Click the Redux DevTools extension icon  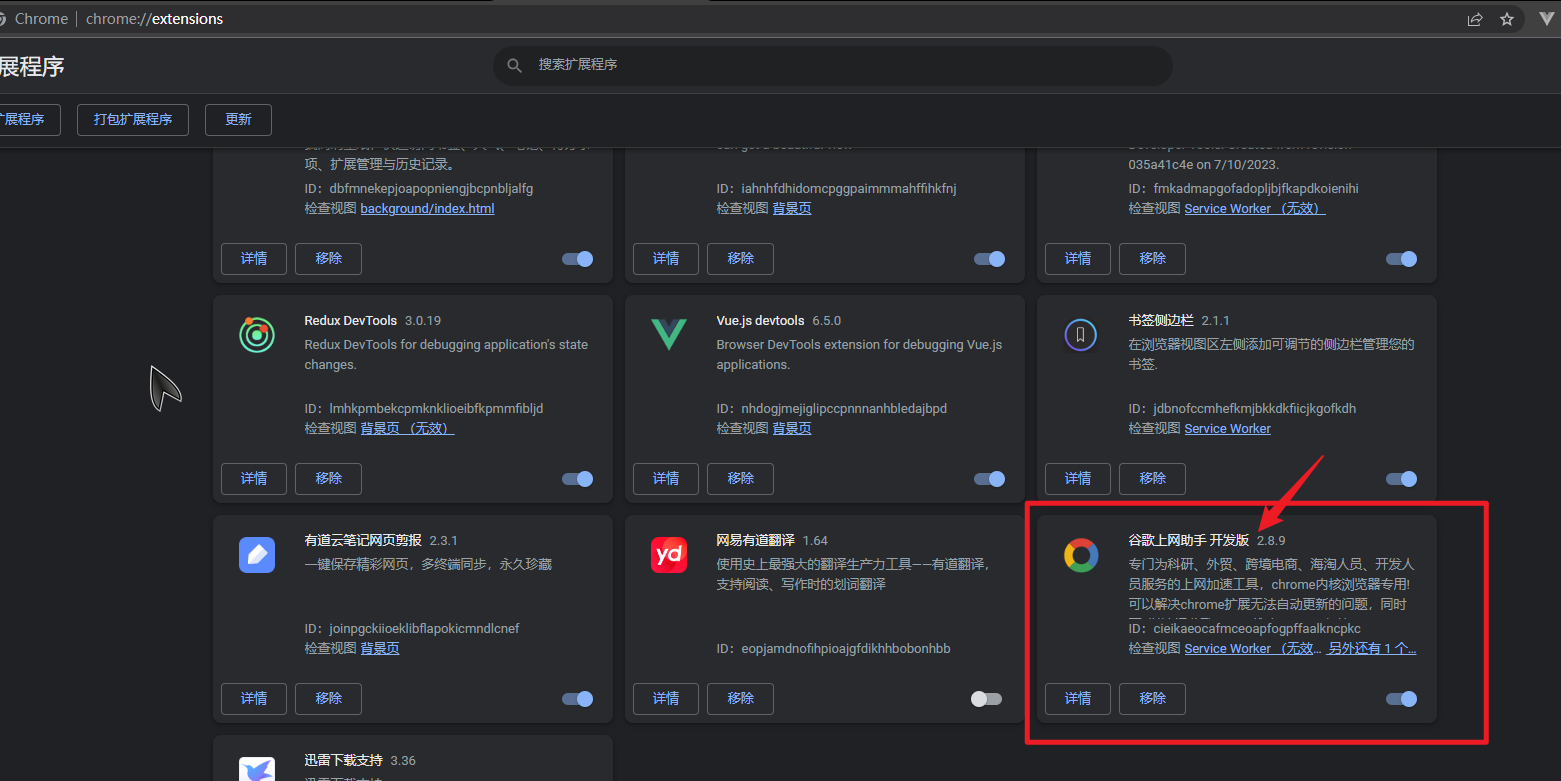(257, 335)
